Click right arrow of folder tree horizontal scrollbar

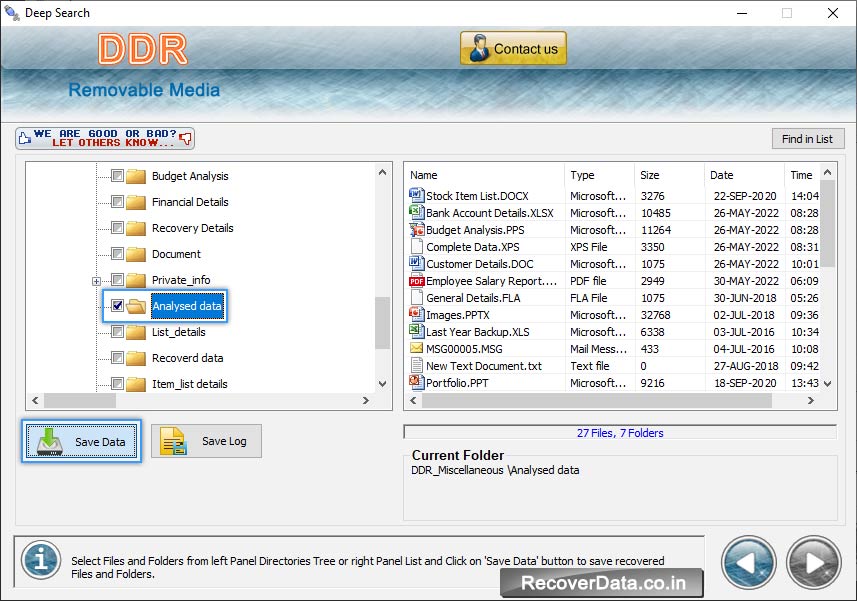coord(366,400)
